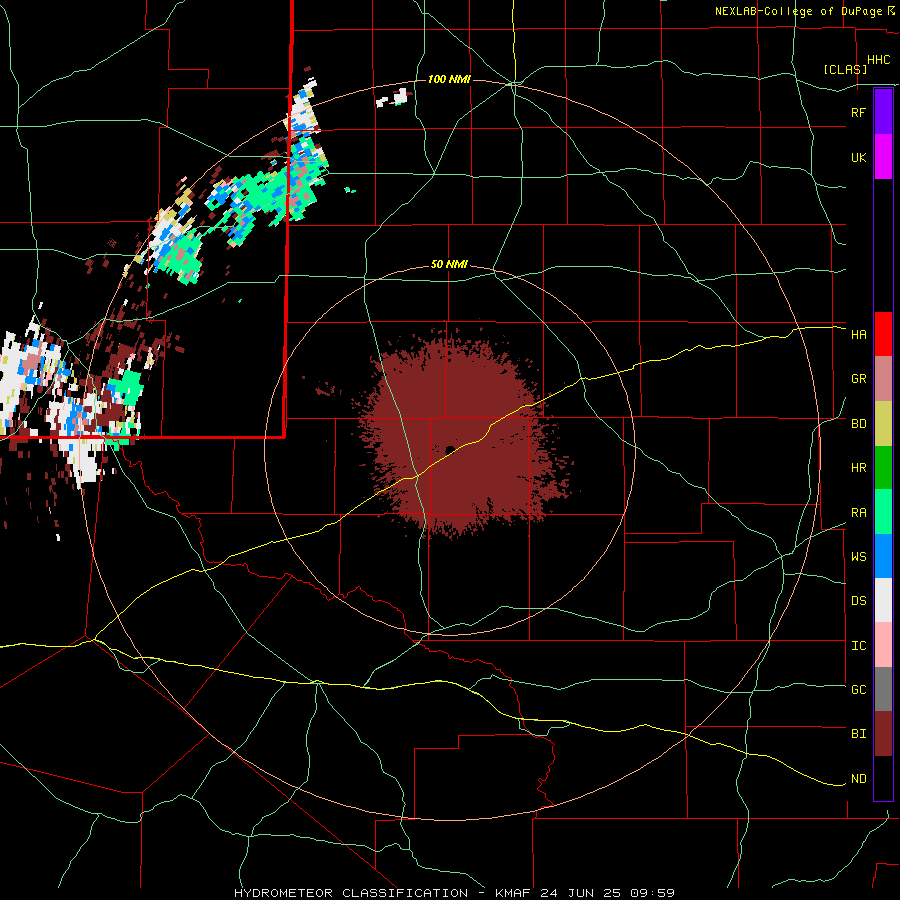Screen dimensions: 900x900
Task: Click the "HHC" product label
Action: [x=878, y=60]
